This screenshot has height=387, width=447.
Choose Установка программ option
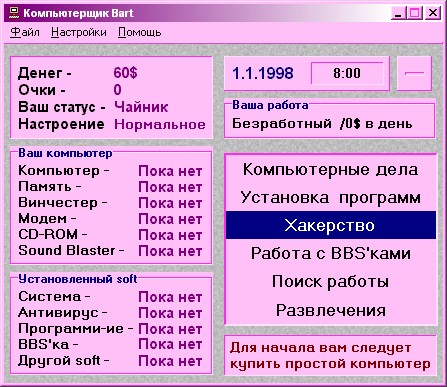[x=331, y=197]
